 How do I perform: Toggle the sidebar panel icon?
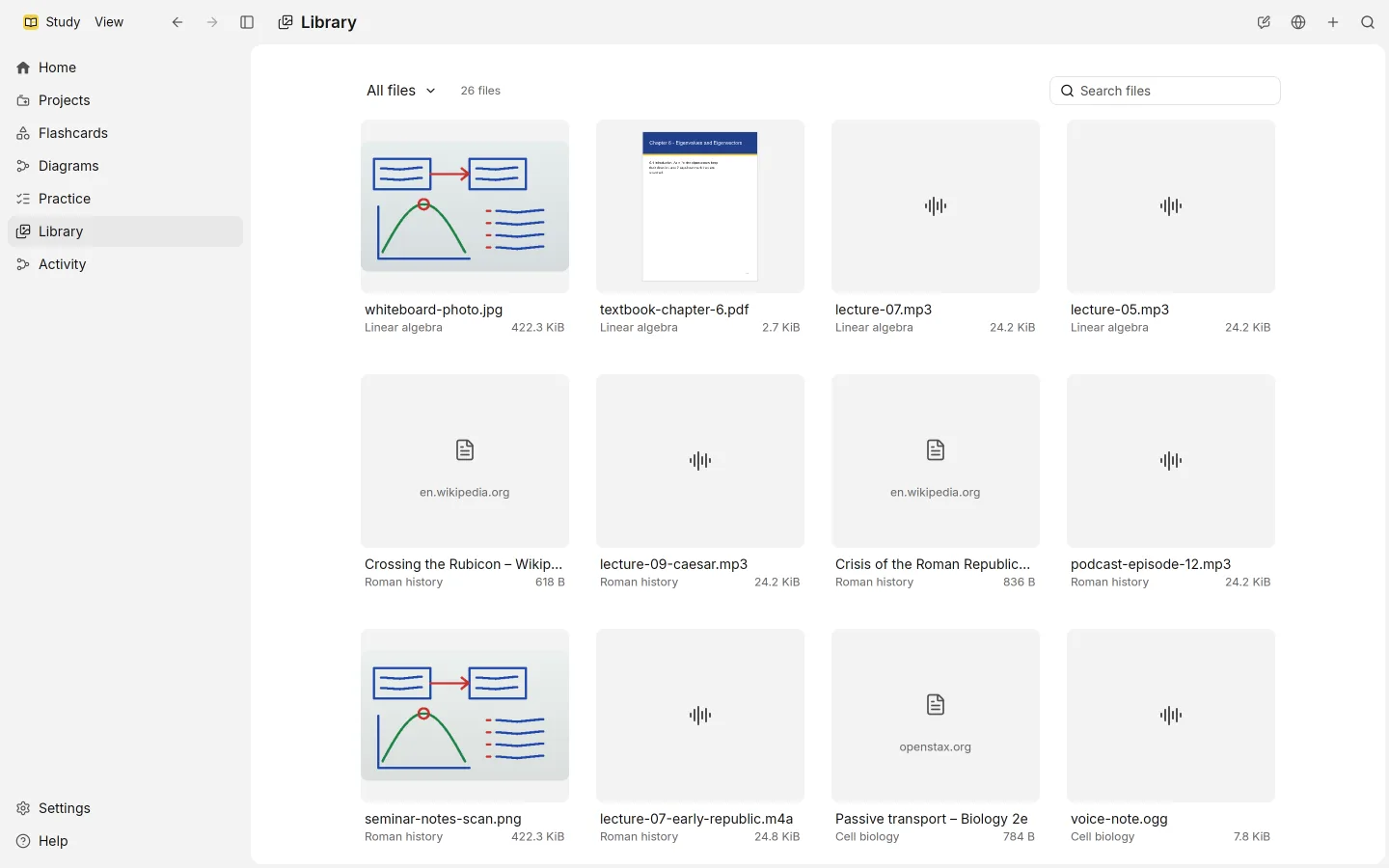click(247, 22)
